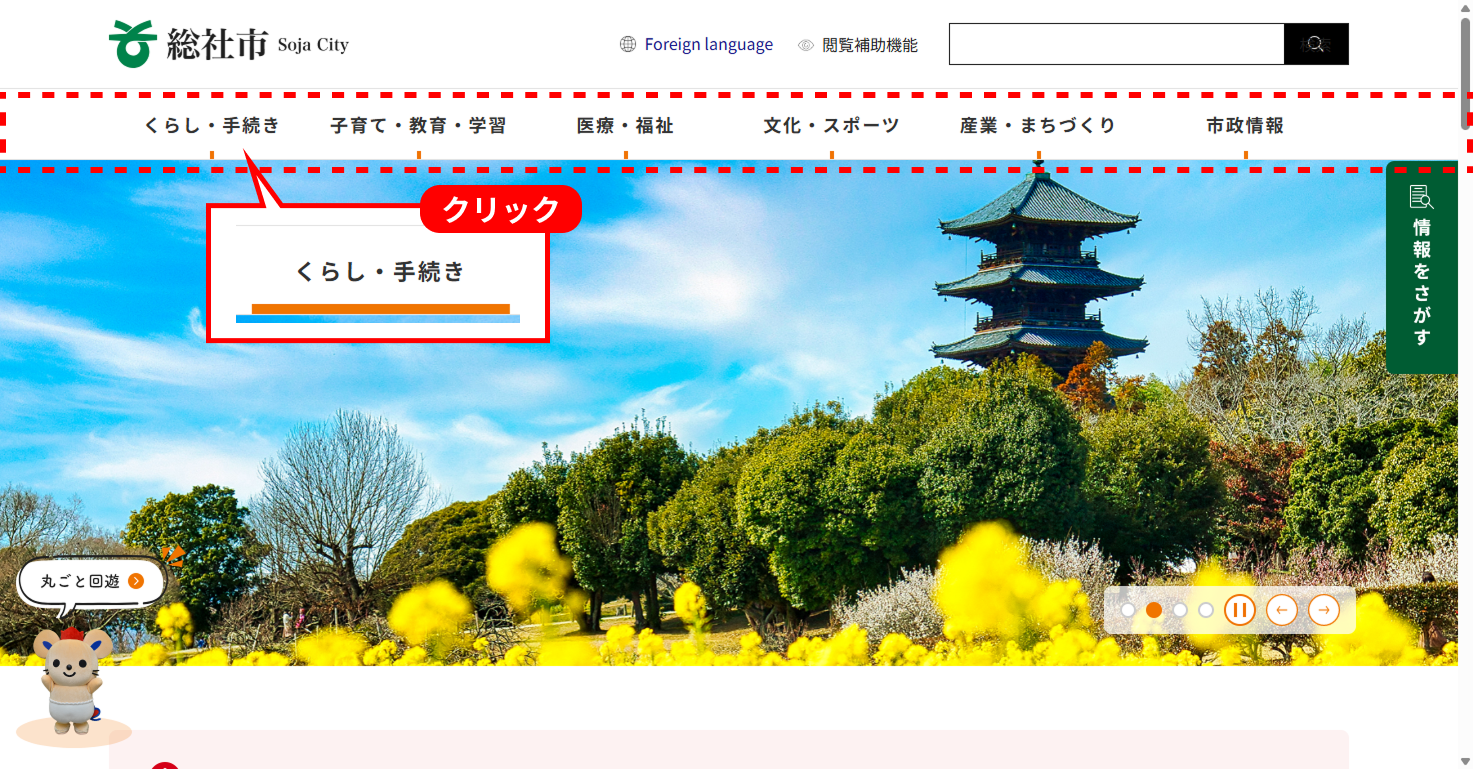Image resolution: width=1473 pixels, height=769 pixels.
Task: Expand the 子育て・教育・学習 menu
Action: (x=418, y=126)
